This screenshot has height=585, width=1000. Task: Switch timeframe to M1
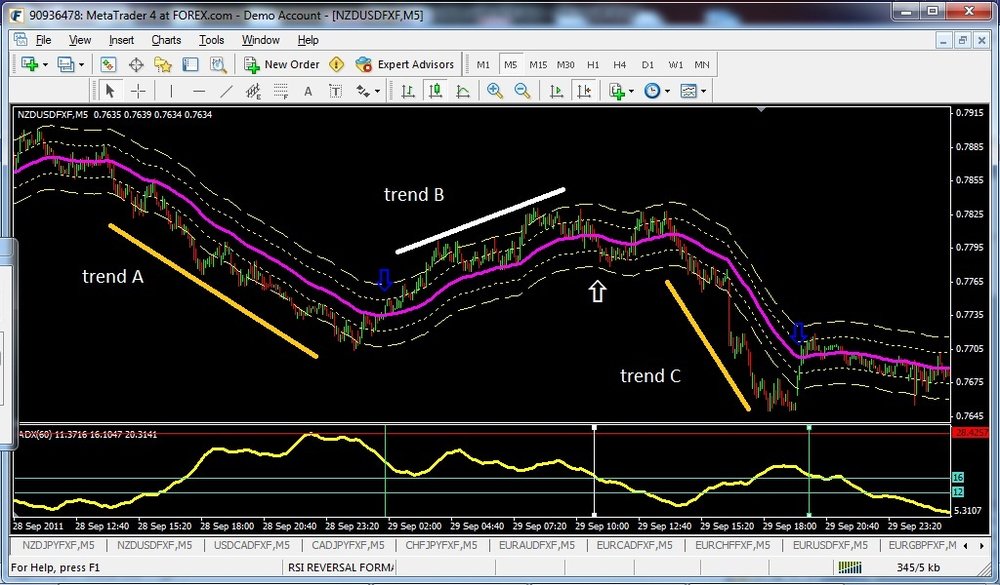pos(483,64)
